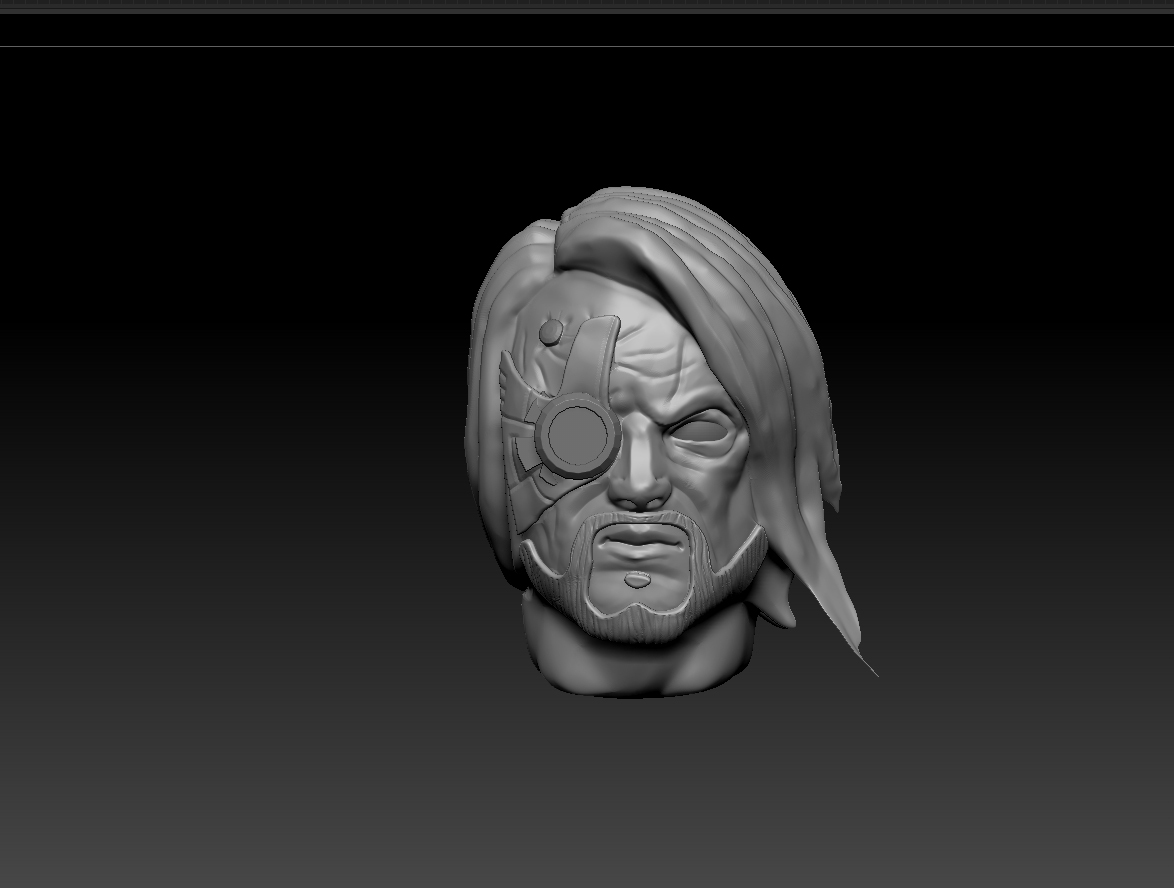Click the horizontal divider line below top bar
1174x888 pixels.
coord(587,46)
